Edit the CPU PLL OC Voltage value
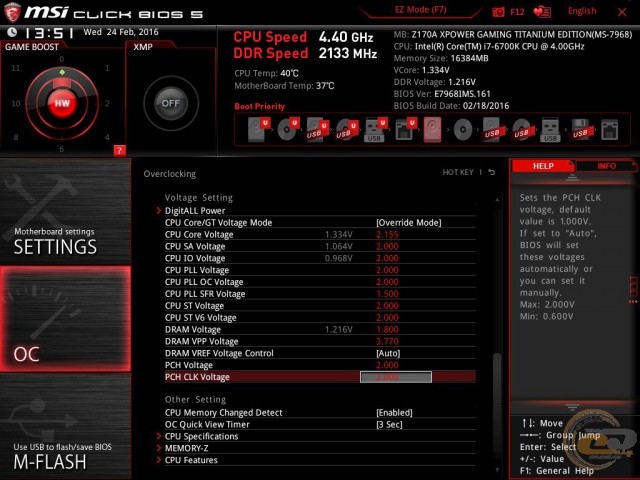Screen dimensions: 640x480 click(x=387, y=282)
